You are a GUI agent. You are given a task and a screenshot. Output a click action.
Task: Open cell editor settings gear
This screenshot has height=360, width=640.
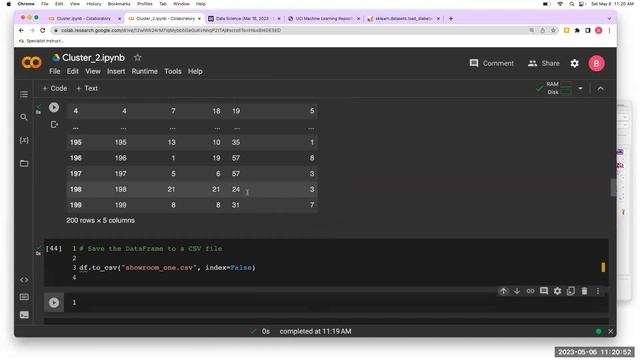tap(557, 291)
